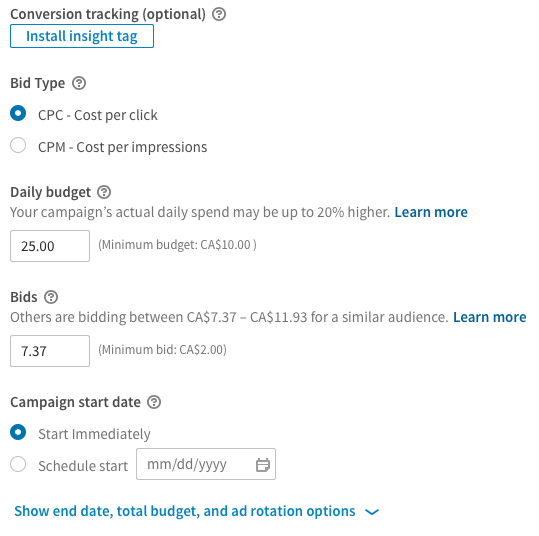Screen dimensions: 539x536
Task: Select CPC - Cost per click
Action: pyautogui.click(x=18, y=113)
